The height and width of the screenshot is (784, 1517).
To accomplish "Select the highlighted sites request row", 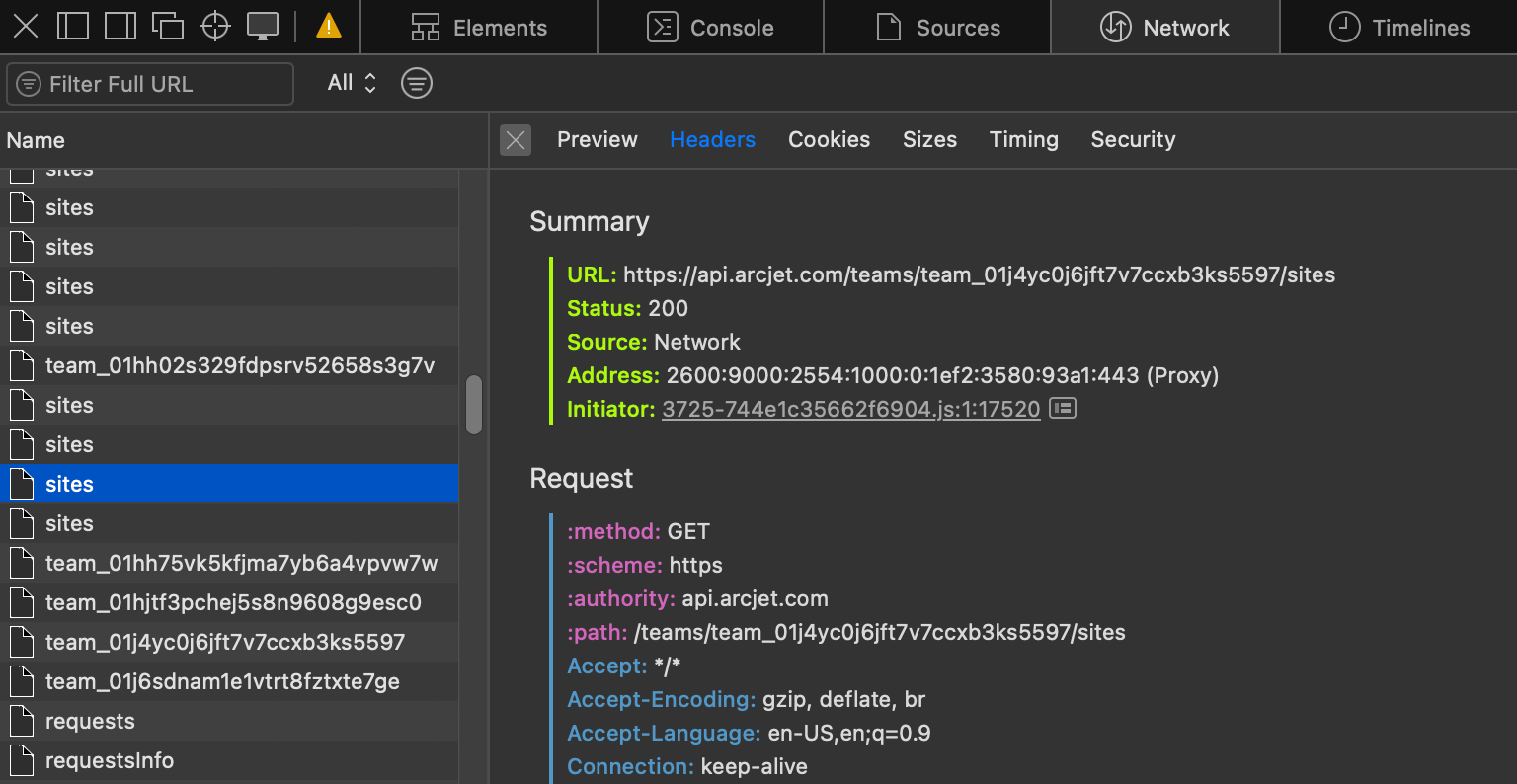I will [229, 484].
